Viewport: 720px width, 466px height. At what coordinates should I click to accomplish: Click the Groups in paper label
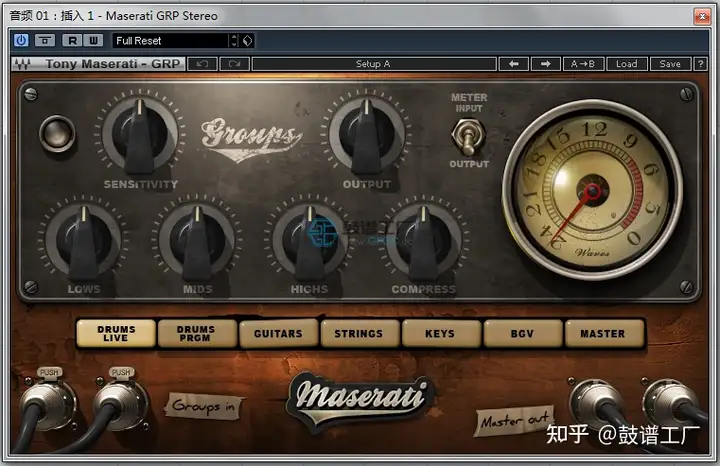204,406
